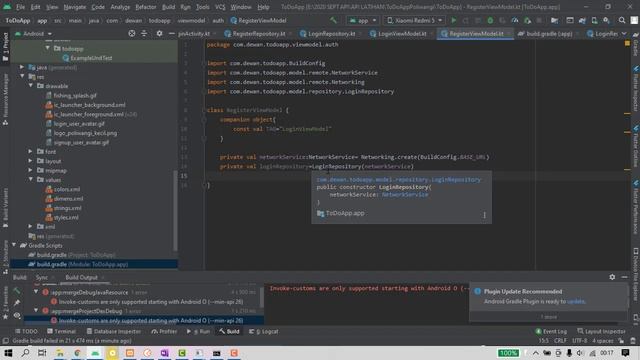
Task: Open the app run configuration dropdown
Action: (362, 20)
